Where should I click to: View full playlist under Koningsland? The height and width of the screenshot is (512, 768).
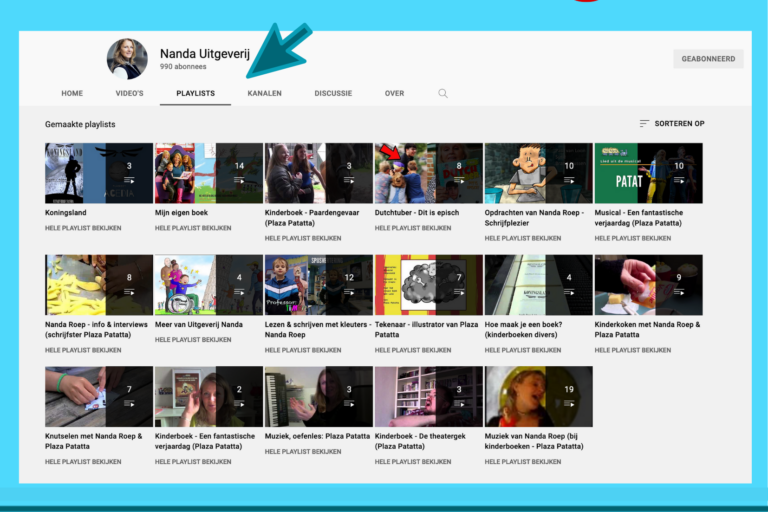tap(83, 228)
